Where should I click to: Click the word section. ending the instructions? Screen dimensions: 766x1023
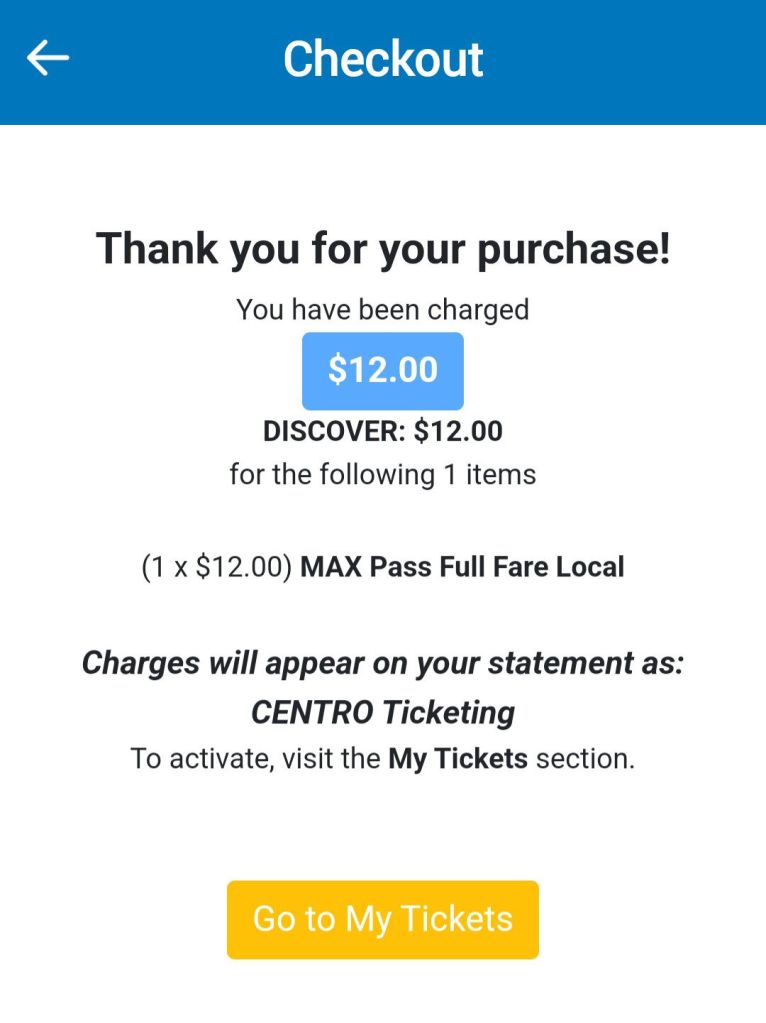coord(585,759)
